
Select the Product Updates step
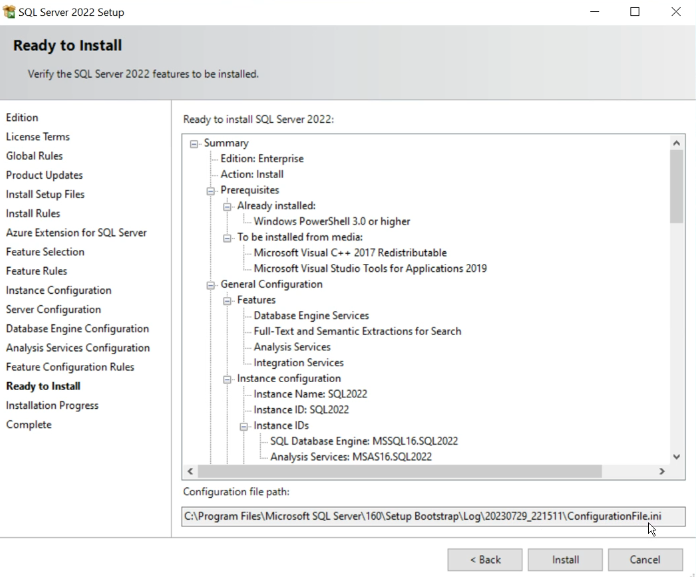(44, 175)
